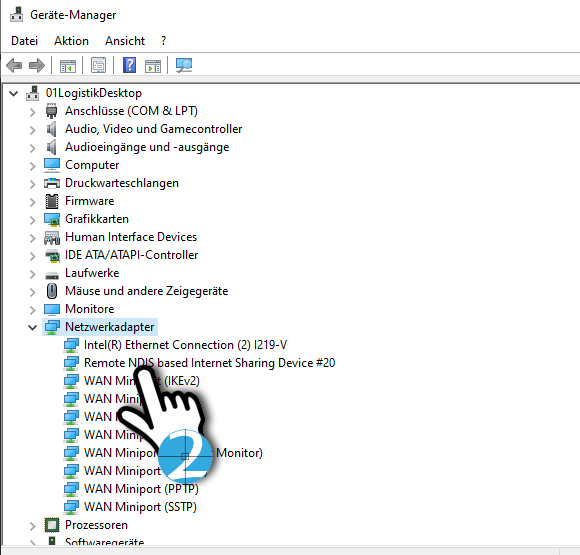This screenshot has width=580, height=555.
Task: Expand the Grafikkarten chevron
Action: [33, 219]
